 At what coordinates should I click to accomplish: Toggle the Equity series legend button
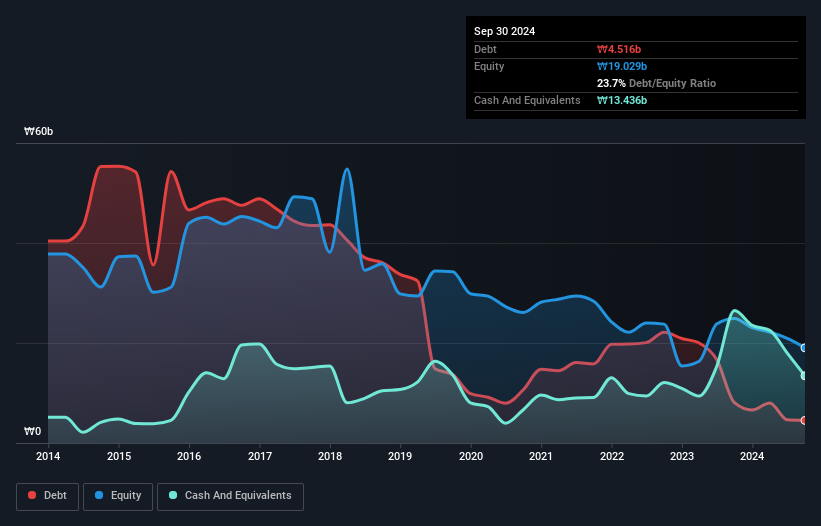118,496
